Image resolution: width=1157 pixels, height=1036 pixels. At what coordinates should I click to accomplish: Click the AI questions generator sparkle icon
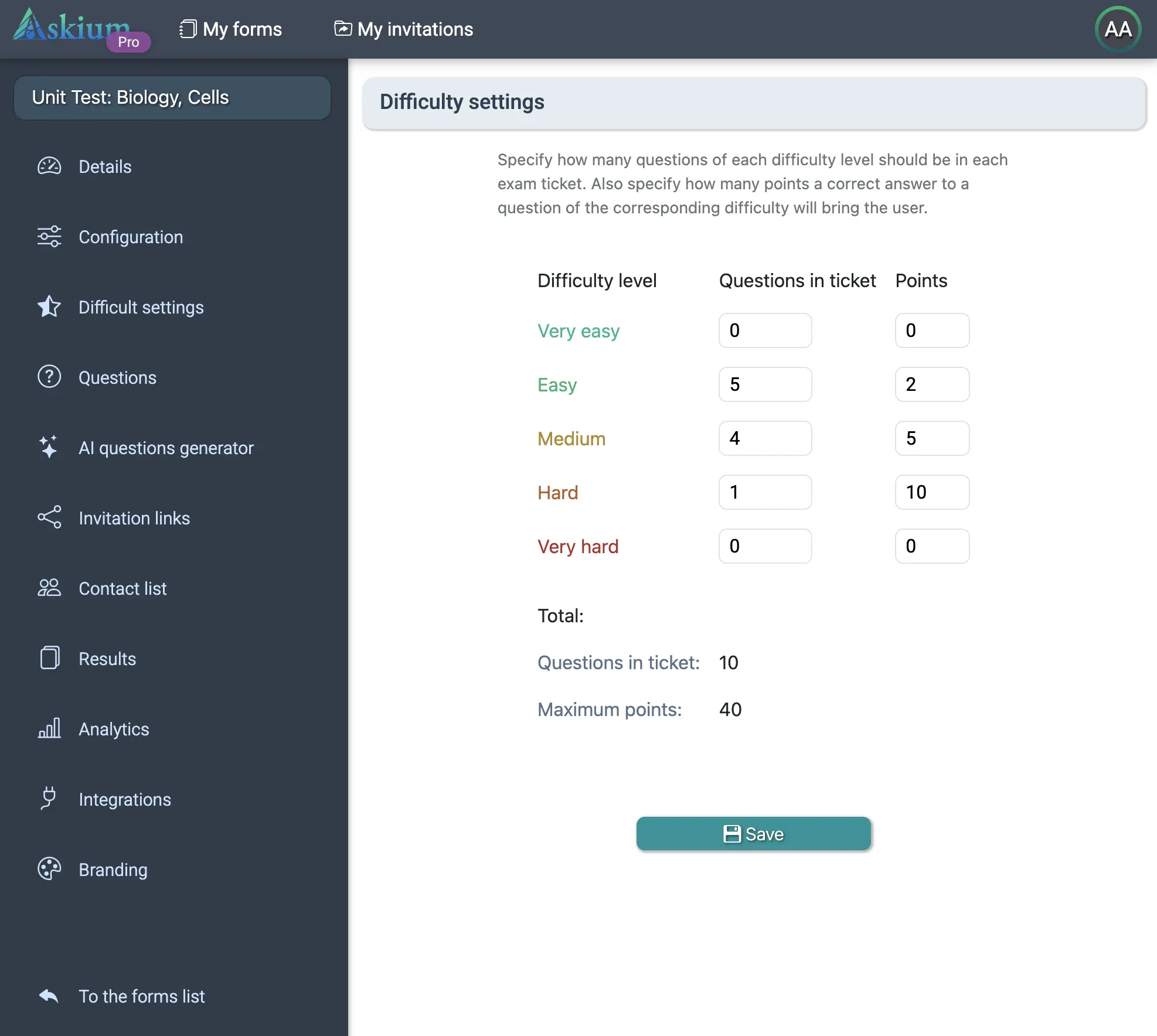point(49,447)
